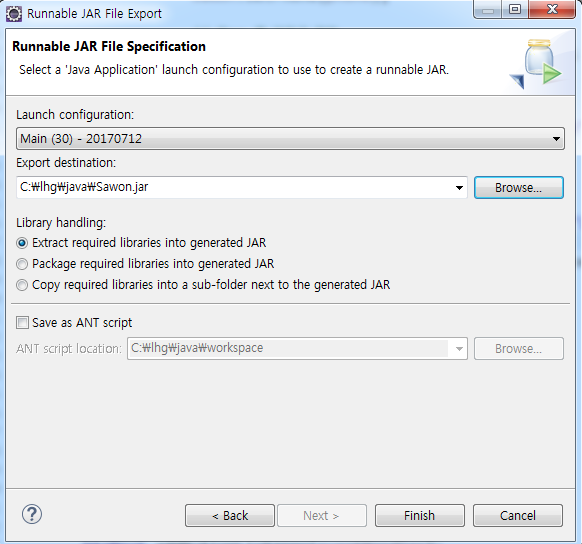The width and height of the screenshot is (582, 544).
Task: Click the Export destination path text field
Action: 235,188
